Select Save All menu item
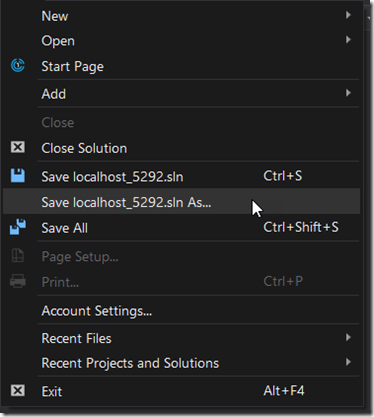 tap(182, 228)
